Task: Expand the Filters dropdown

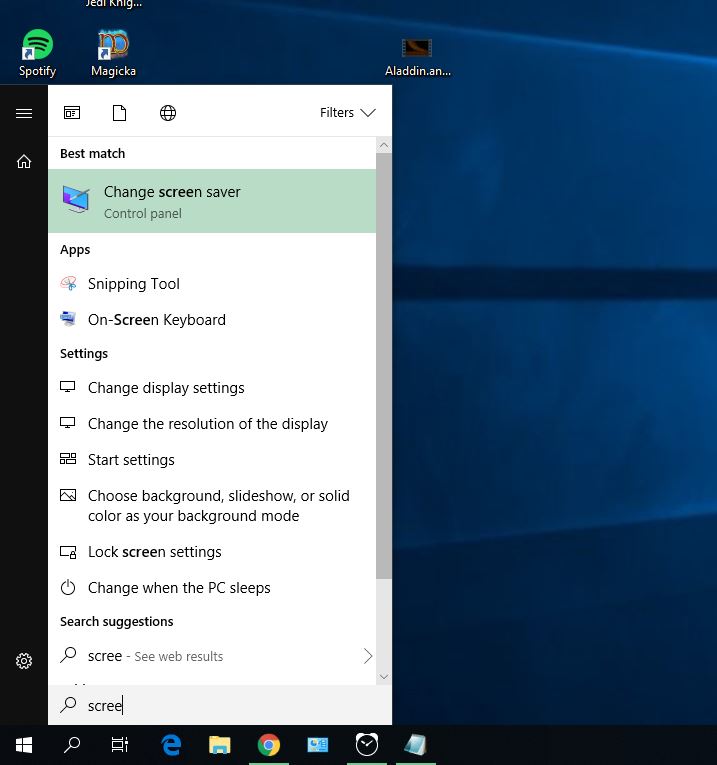Action: click(x=347, y=113)
